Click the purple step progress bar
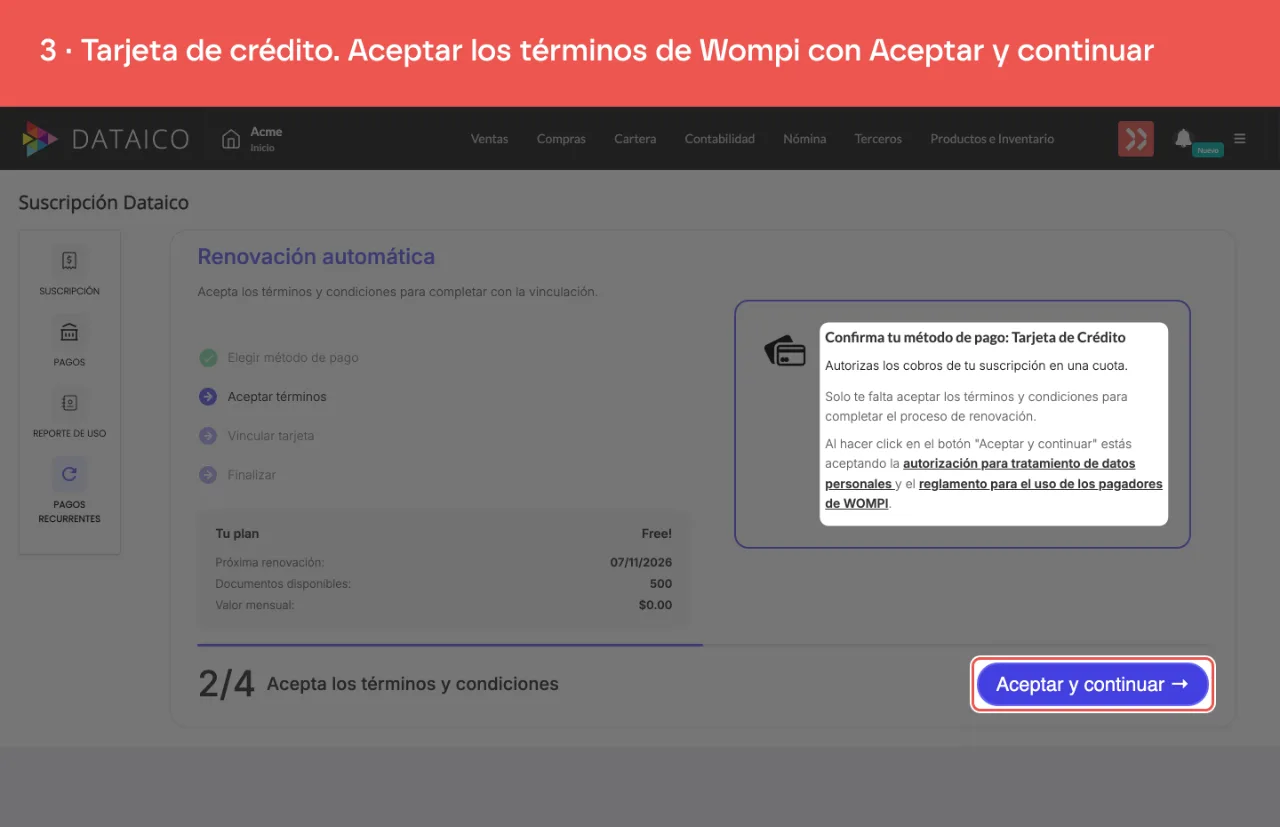This screenshot has height=827, width=1280. [x=450, y=645]
